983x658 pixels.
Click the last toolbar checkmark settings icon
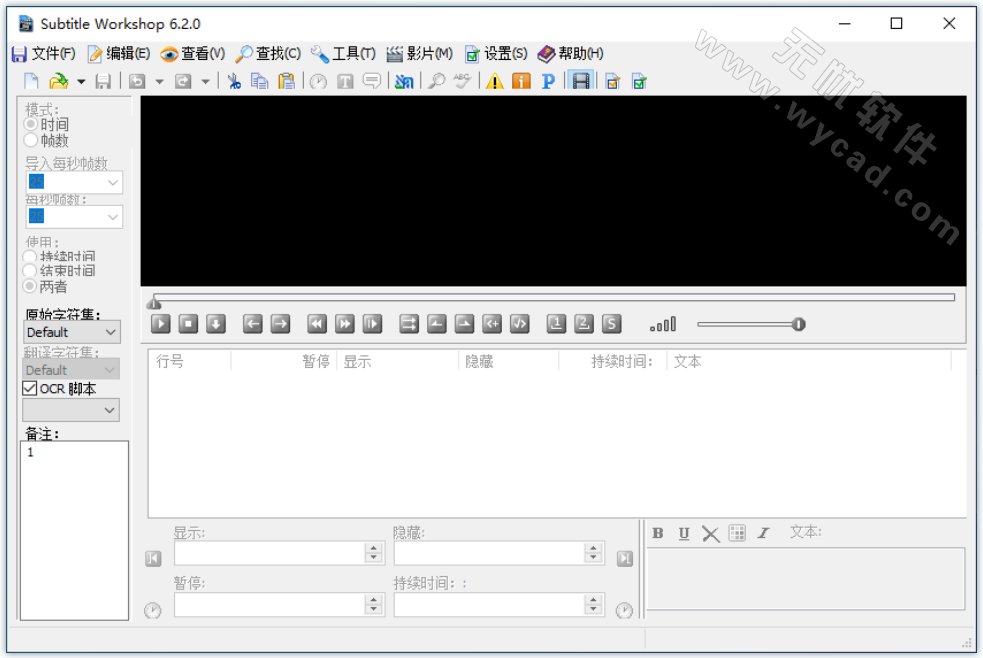click(639, 81)
